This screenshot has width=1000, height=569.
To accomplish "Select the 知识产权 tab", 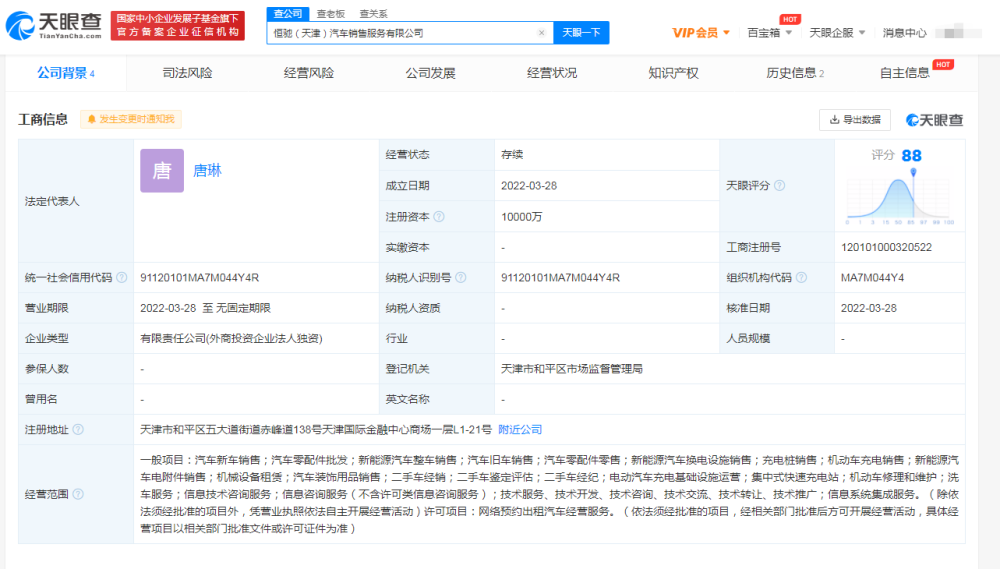I will pyautogui.click(x=673, y=73).
